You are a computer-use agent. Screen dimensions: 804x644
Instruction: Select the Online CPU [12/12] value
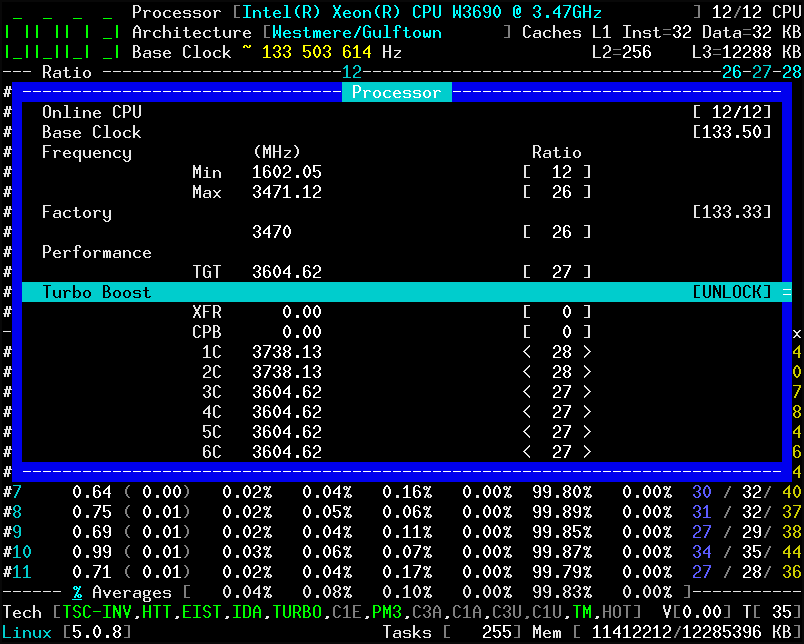point(732,112)
